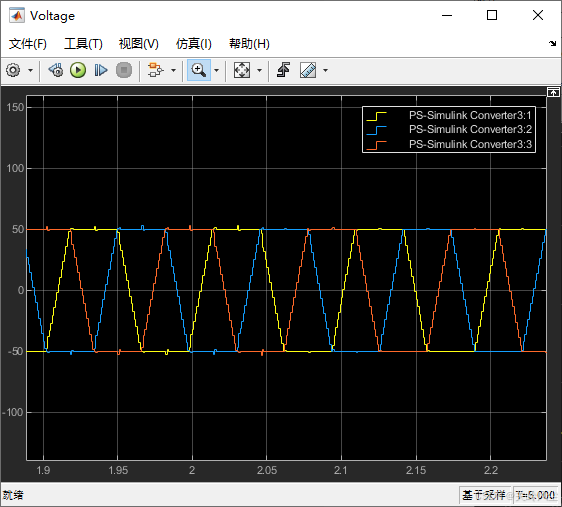The width and height of the screenshot is (562, 507).
Task: Open the scope configuration properties gear
Action: 13,70
